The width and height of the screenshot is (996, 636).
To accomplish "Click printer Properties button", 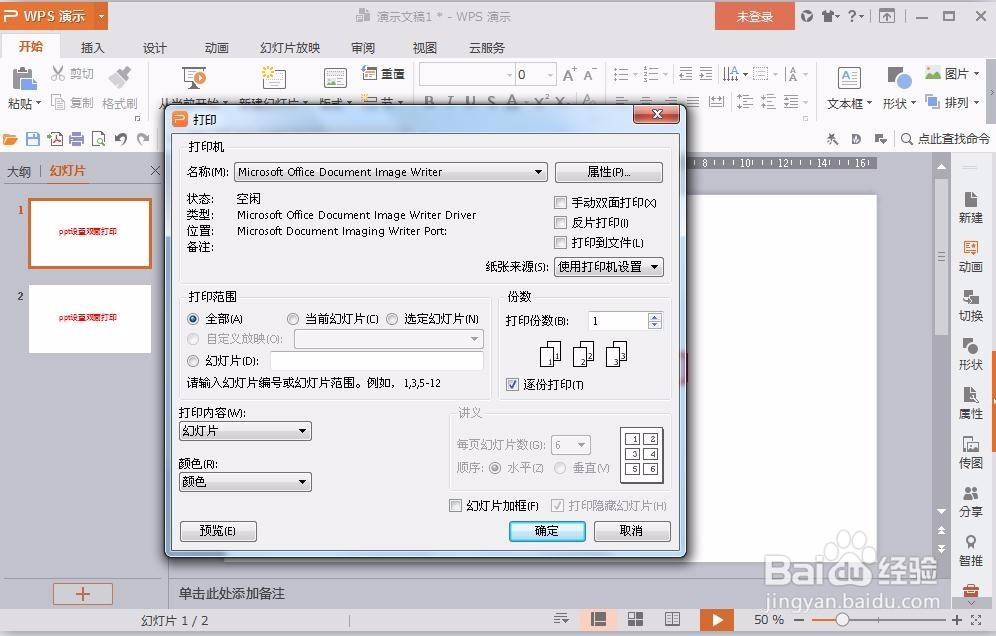I will pos(609,172).
